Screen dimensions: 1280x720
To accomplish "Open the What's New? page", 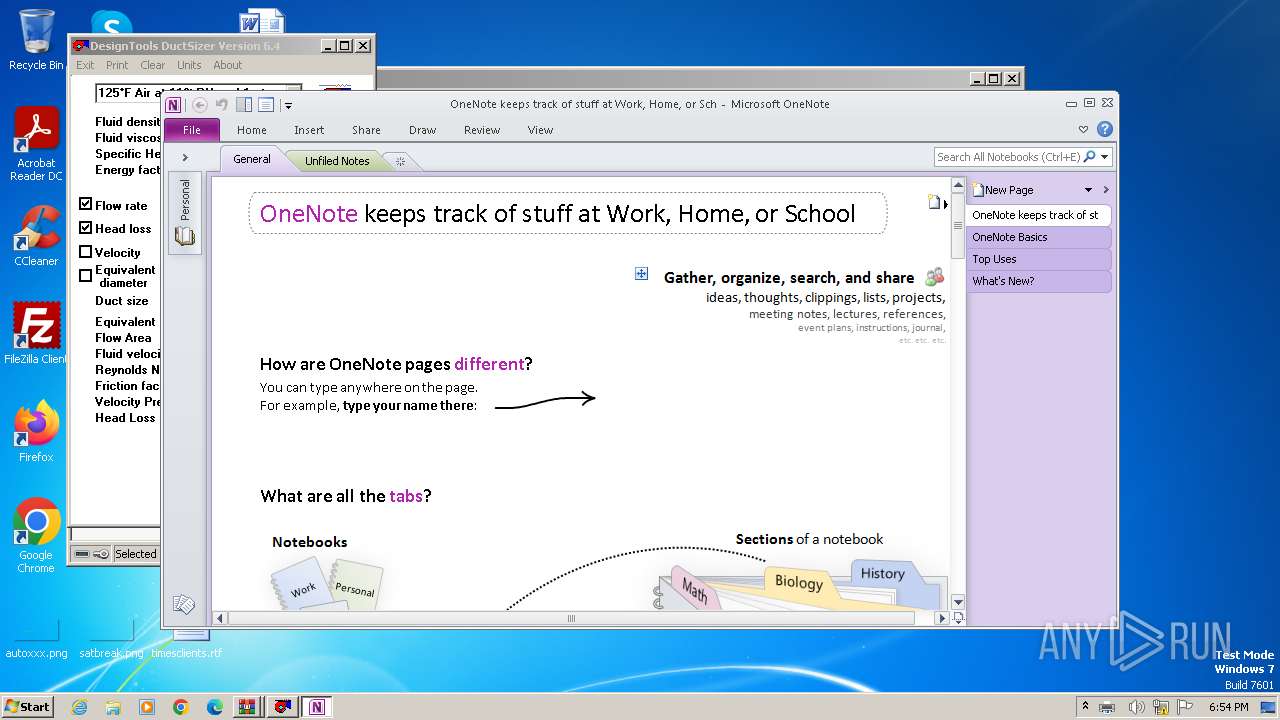I will point(1039,281).
